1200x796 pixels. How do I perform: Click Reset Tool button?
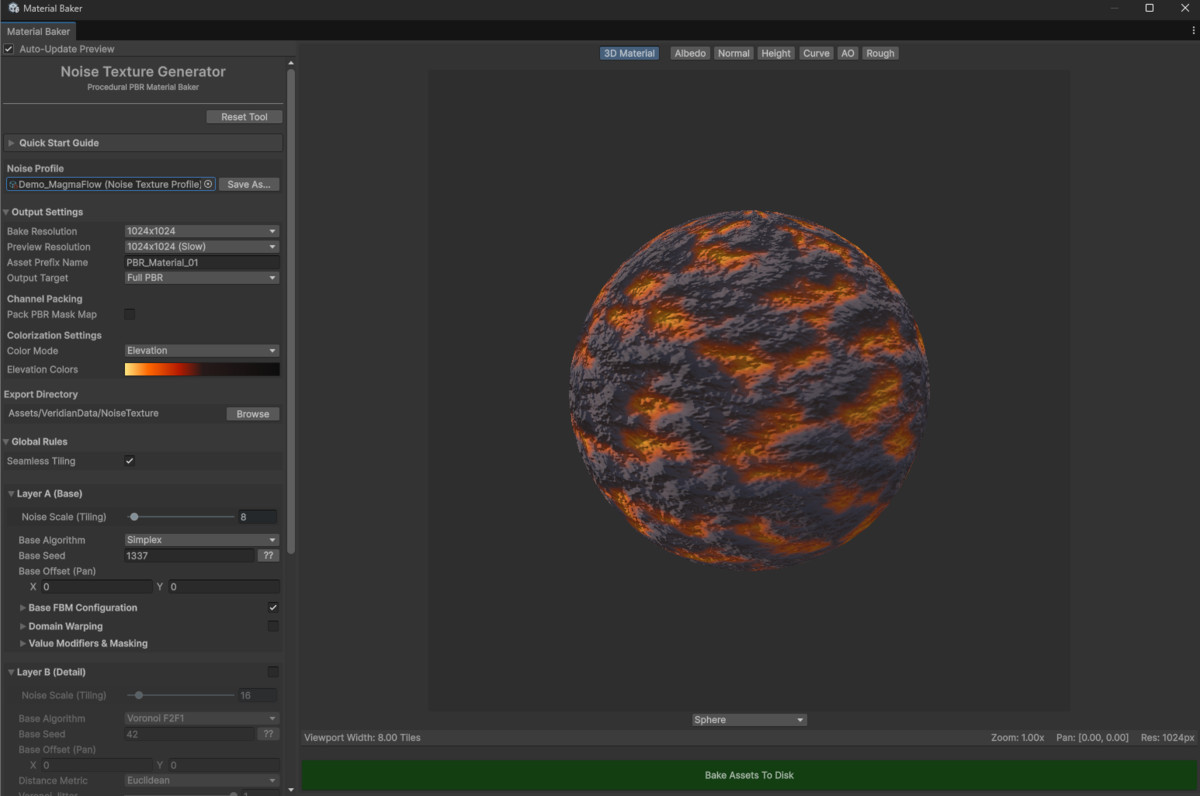244,117
